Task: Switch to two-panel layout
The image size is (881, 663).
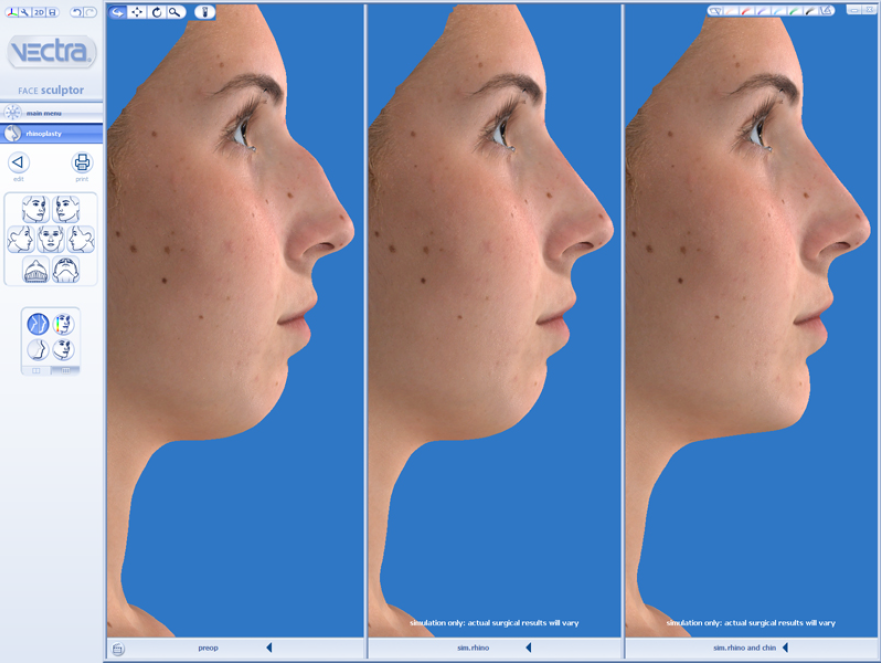Action: pyautogui.click(x=37, y=371)
